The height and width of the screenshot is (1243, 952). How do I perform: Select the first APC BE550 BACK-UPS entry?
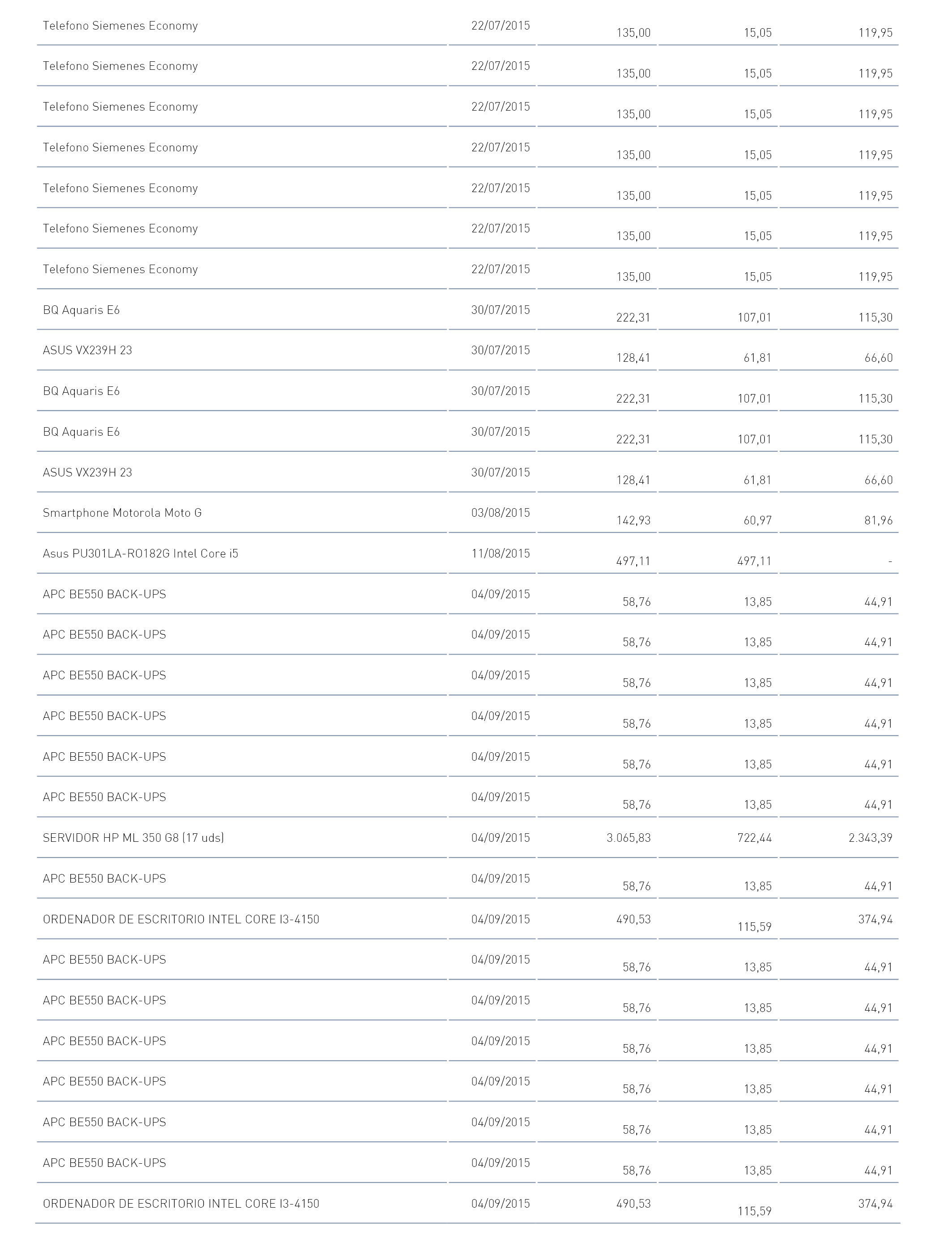click(104, 594)
